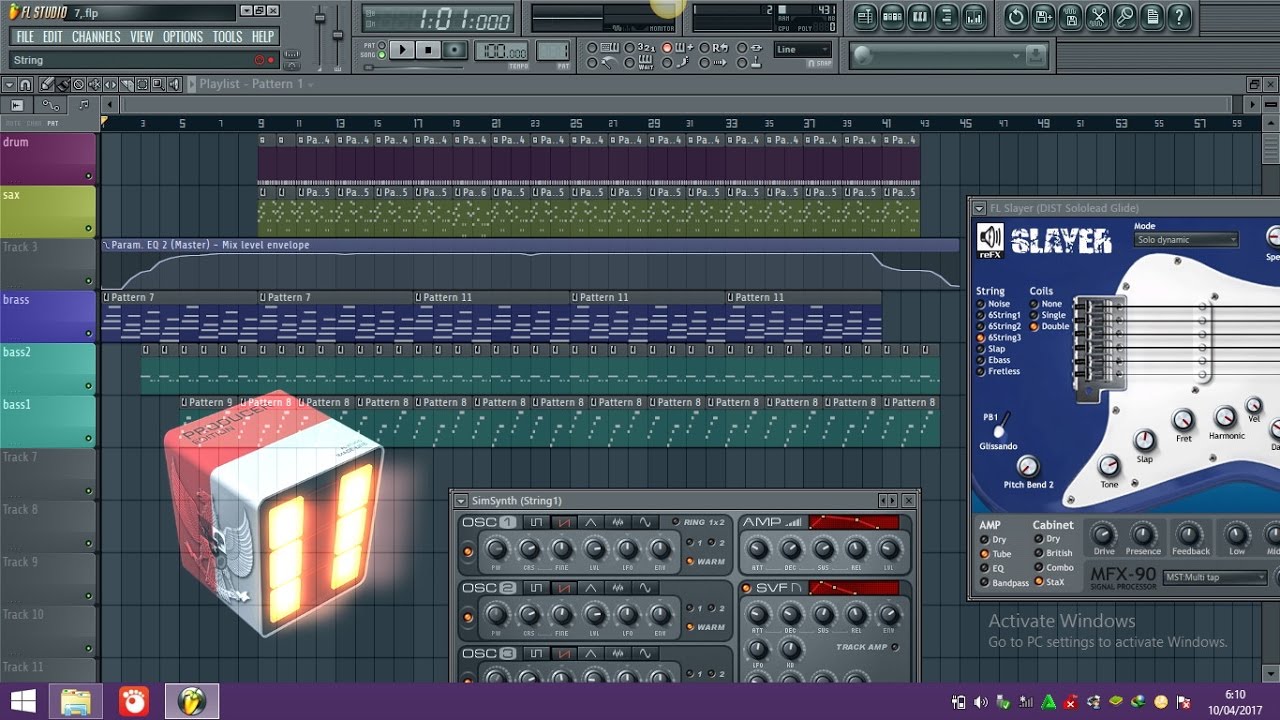Toggle TRACK AMP LED in SimSynth

point(894,647)
